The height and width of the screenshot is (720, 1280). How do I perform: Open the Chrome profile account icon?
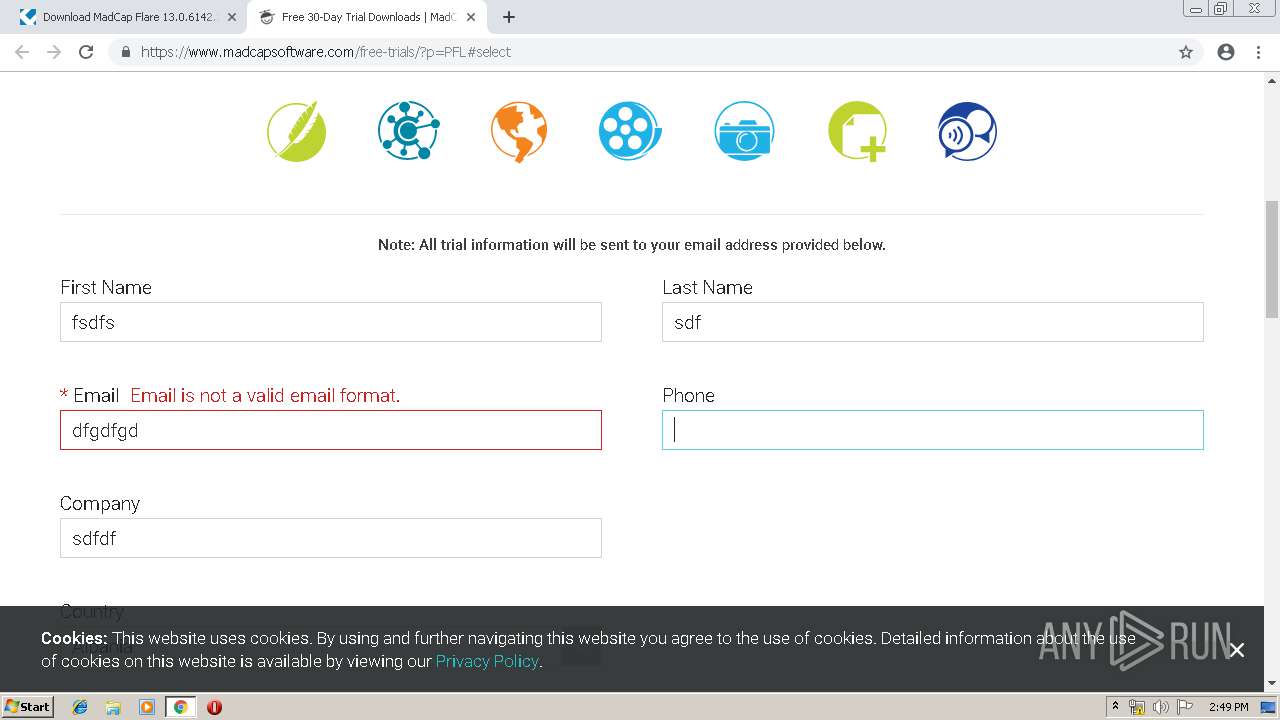[x=1226, y=52]
